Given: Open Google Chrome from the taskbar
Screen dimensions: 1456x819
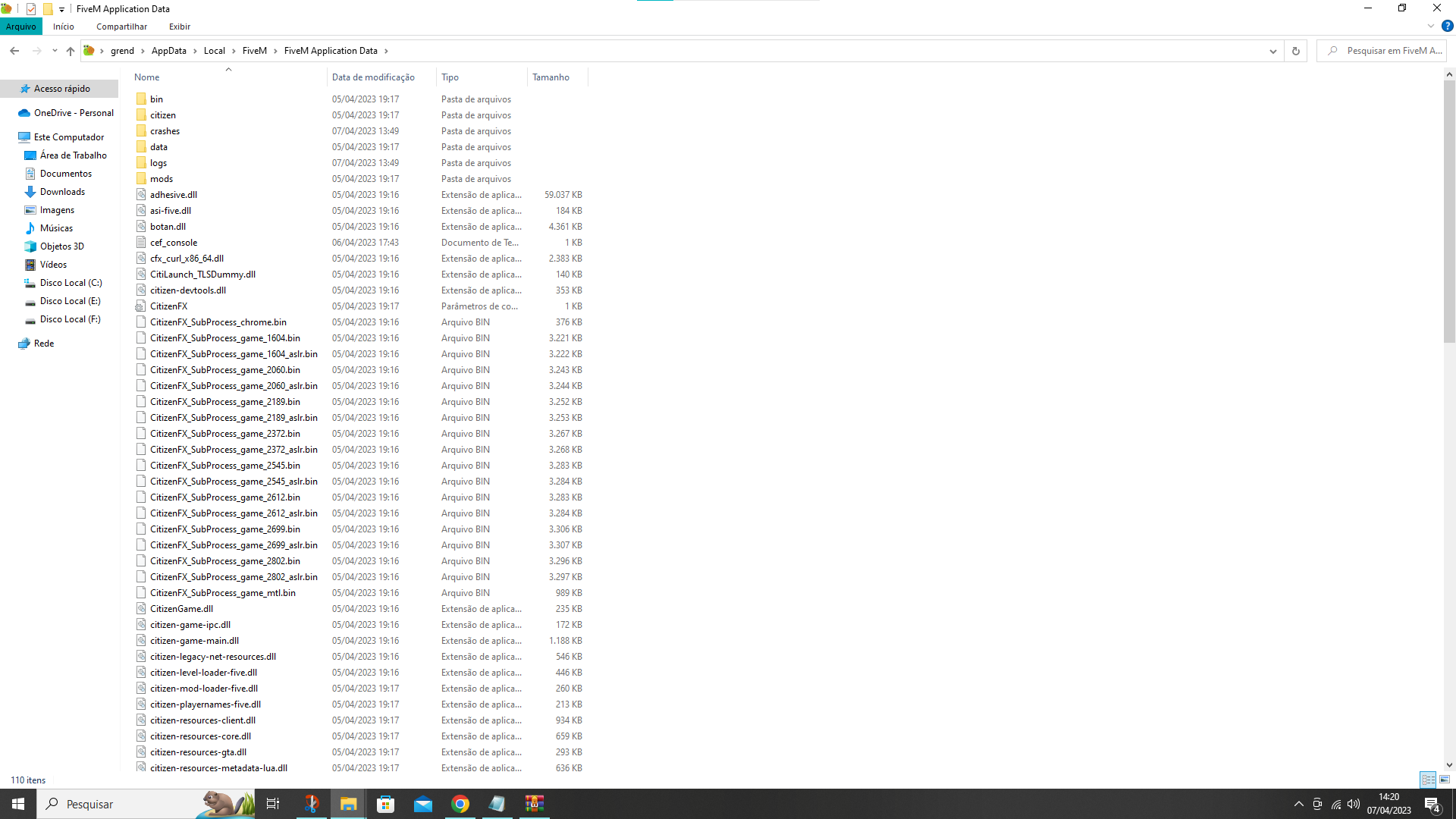Looking at the screenshot, I should coord(460,804).
